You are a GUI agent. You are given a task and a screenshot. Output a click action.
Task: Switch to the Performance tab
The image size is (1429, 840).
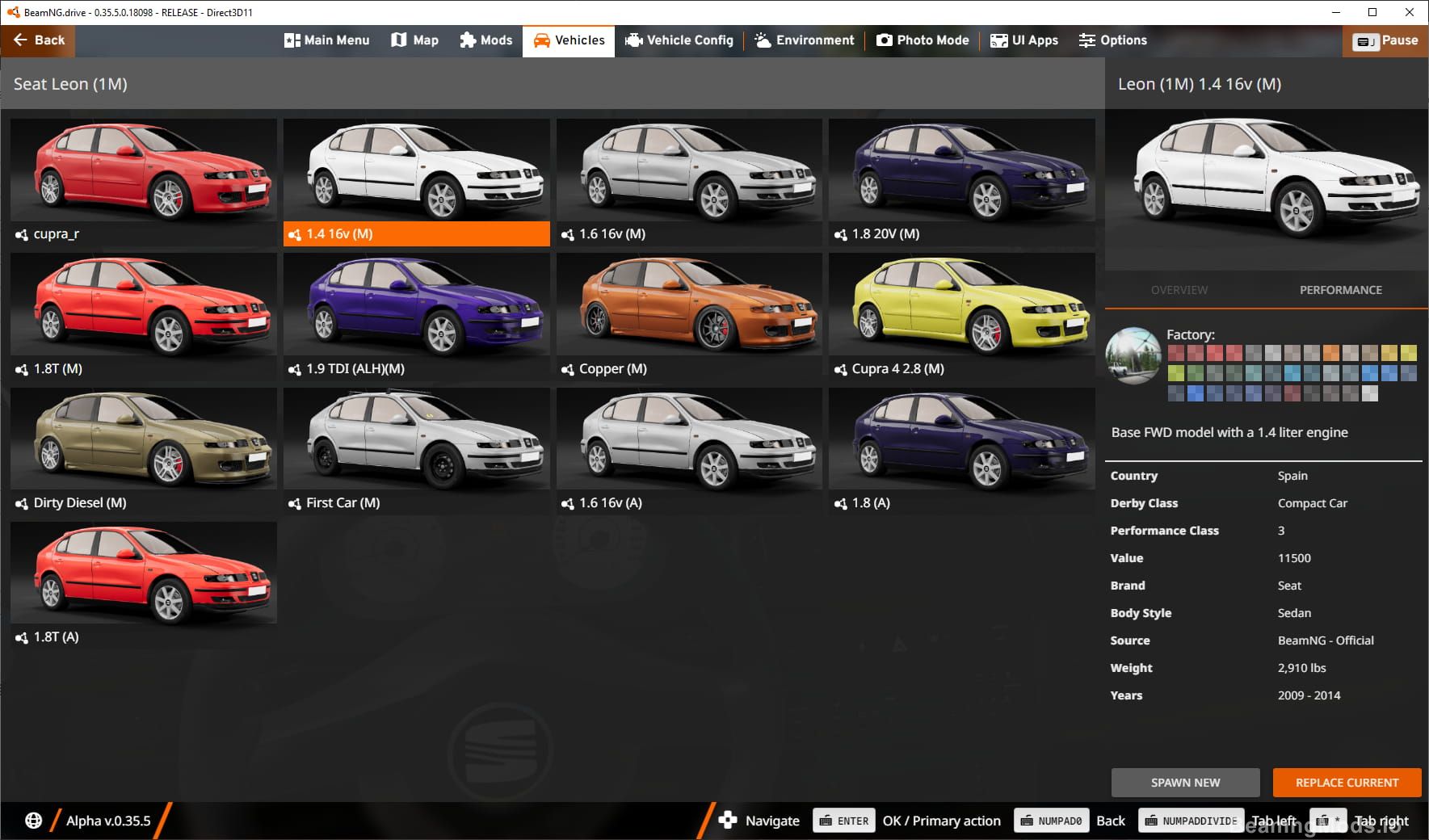coord(1340,290)
